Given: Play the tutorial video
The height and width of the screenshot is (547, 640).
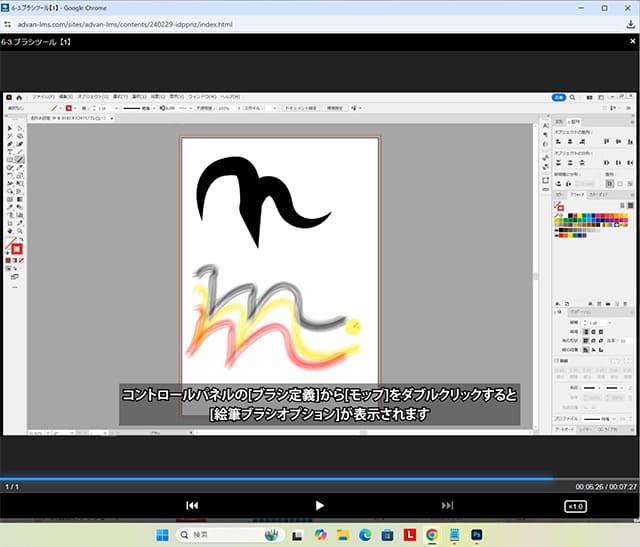Looking at the screenshot, I should (x=320, y=506).
